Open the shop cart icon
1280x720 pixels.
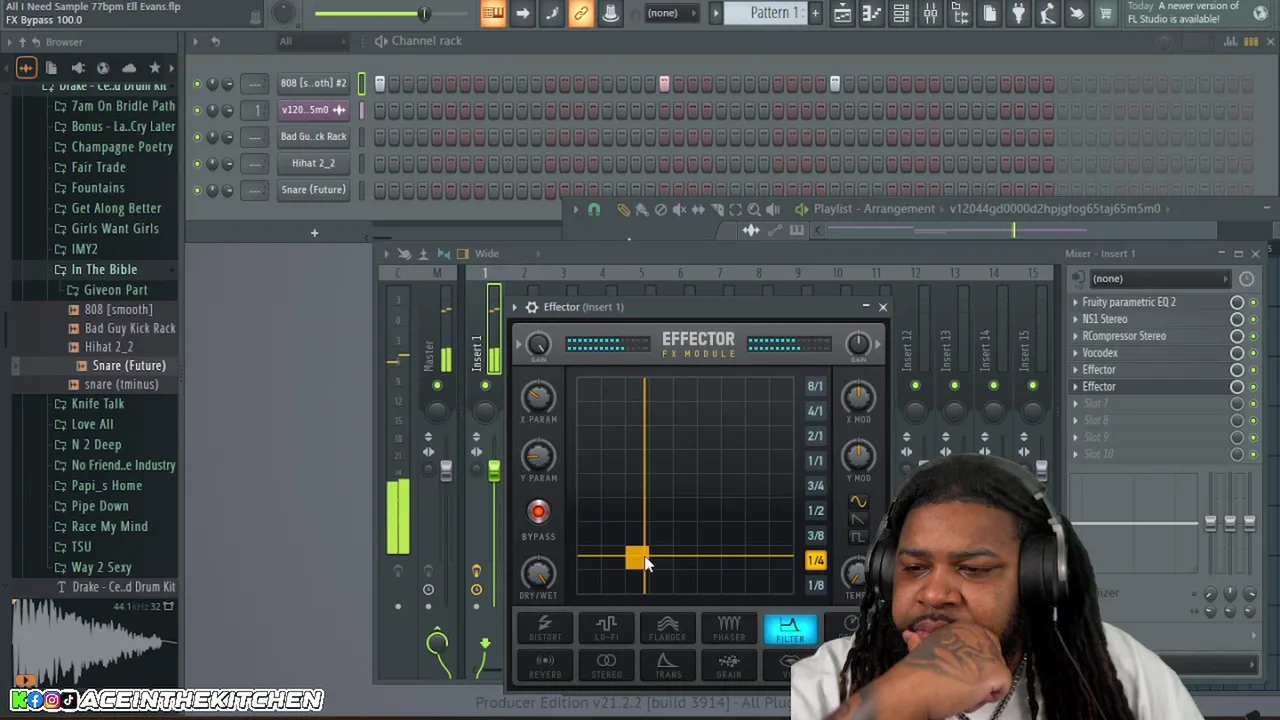1105,13
